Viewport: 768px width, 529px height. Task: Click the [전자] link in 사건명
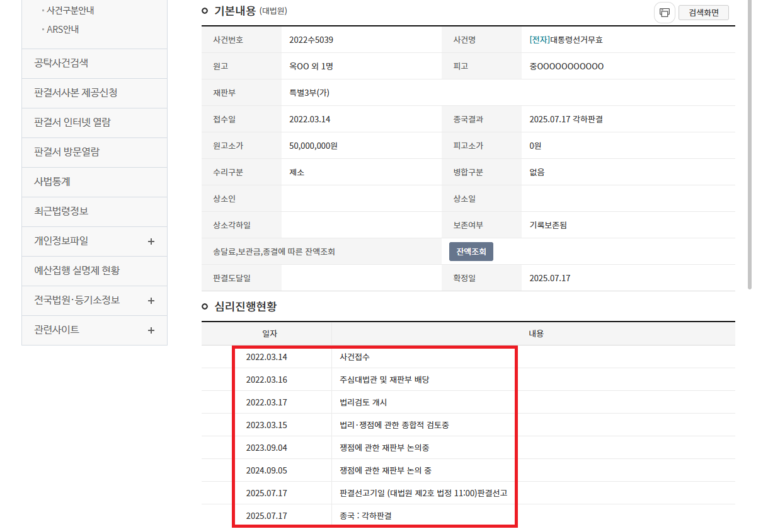coord(539,40)
